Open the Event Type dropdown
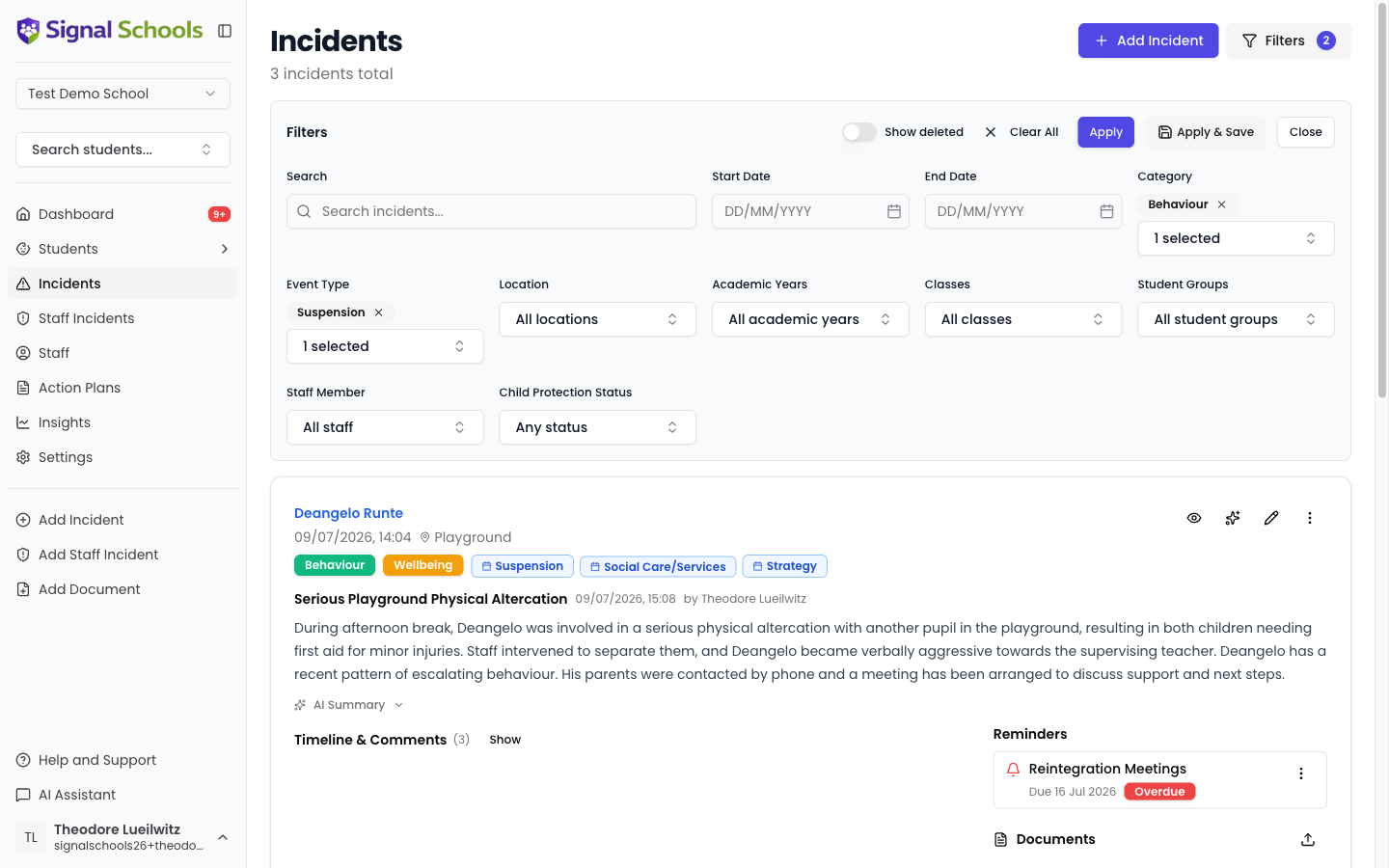Screen dimensions: 1389x868 point(385,346)
